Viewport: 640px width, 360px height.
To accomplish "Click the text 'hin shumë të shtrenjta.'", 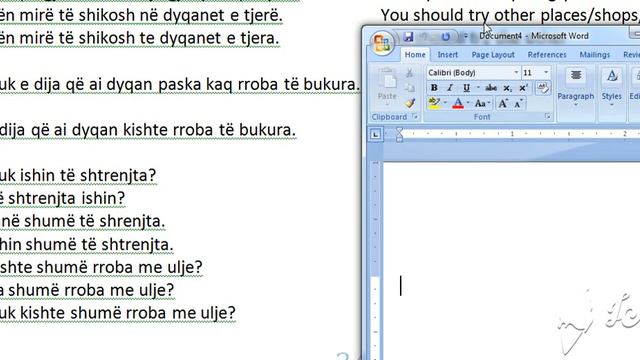I will click(x=87, y=245).
